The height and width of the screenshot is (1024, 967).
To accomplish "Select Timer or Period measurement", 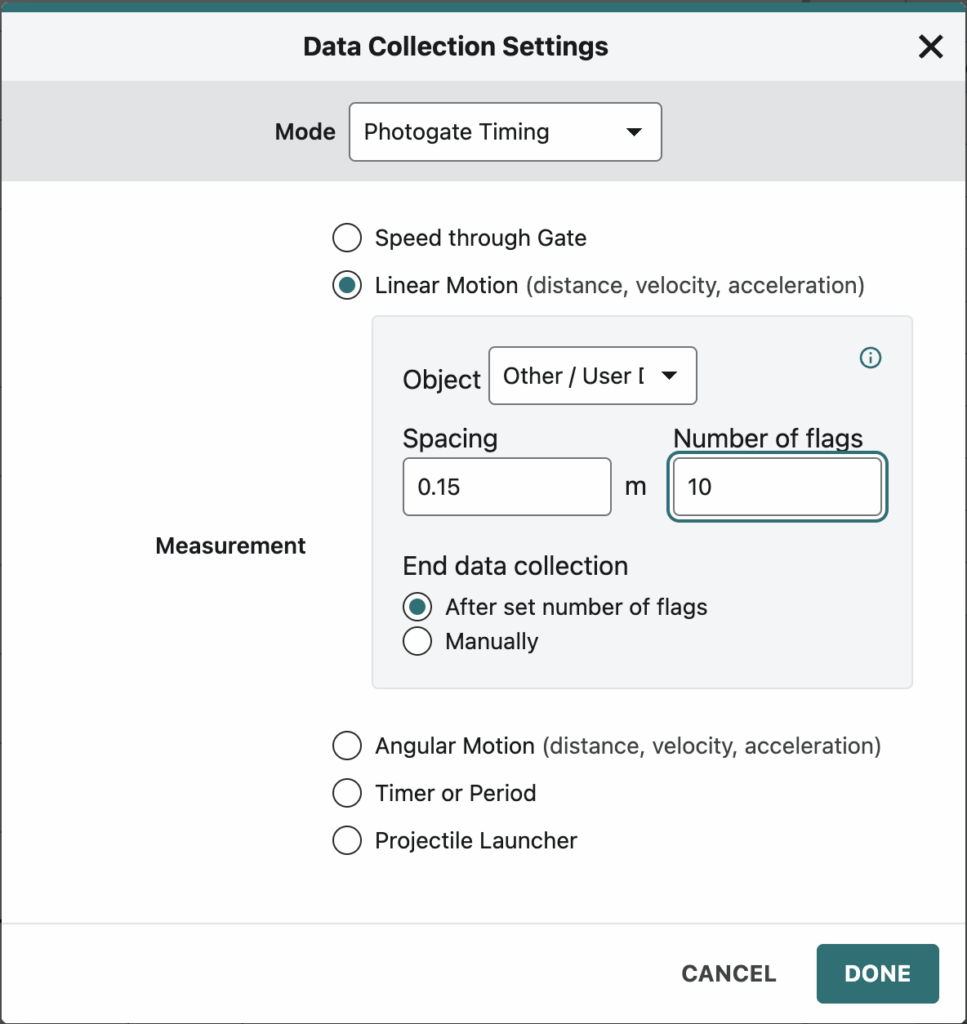I will (x=346, y=793).
